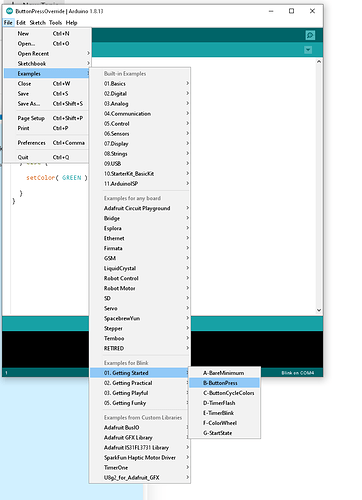Open the Bridge examples submenu
Image resolution: width=362 pixels, height=500 pixels.
[x=140, y=218]
